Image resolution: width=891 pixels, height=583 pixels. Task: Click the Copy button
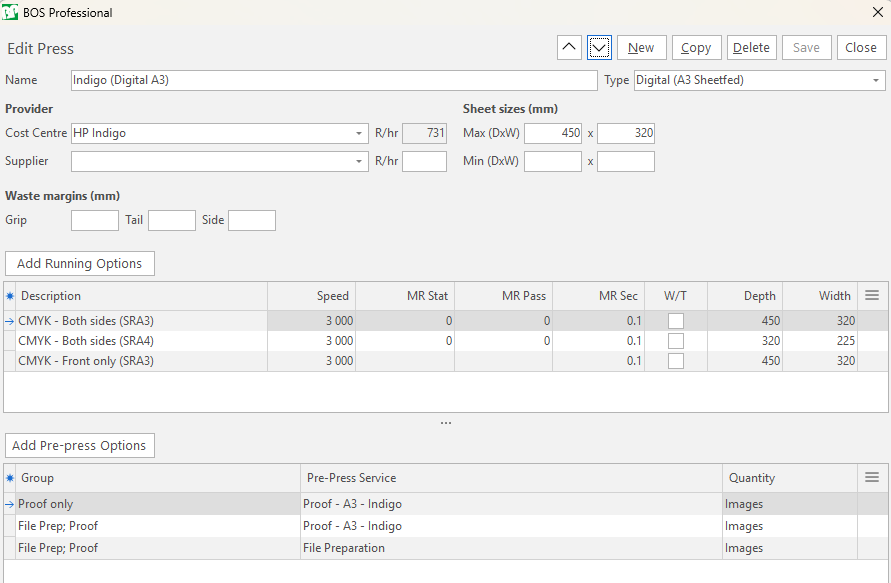click(697, 48)
